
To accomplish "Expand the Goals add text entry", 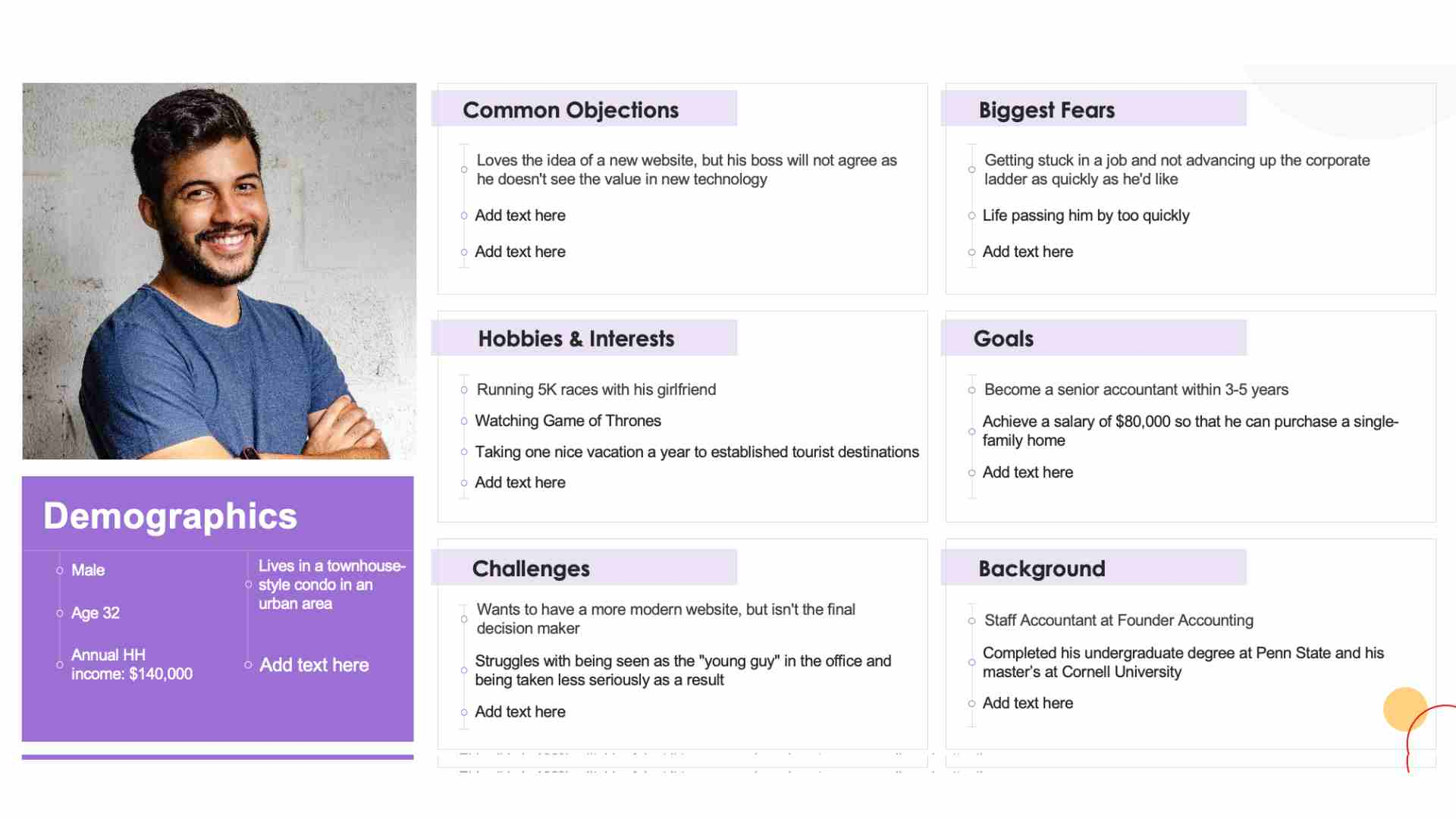I will point(1027,471).
